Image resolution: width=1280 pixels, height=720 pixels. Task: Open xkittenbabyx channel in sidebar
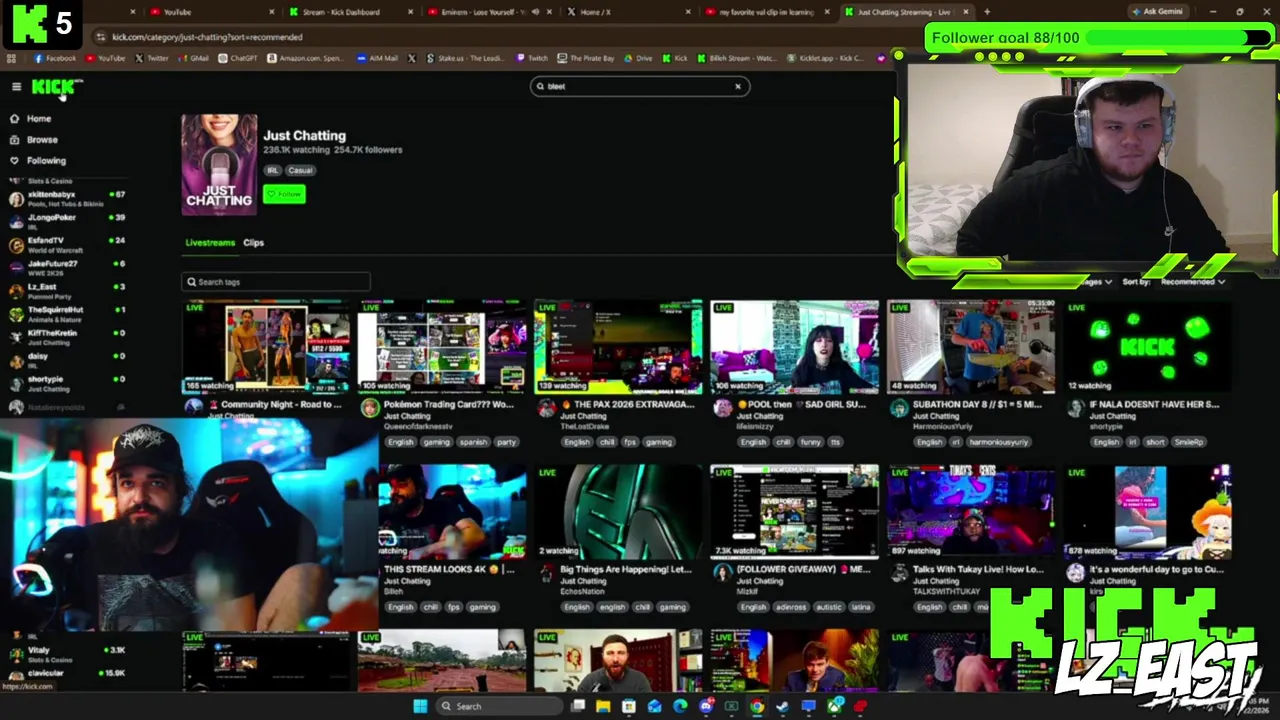click(66, 198)
